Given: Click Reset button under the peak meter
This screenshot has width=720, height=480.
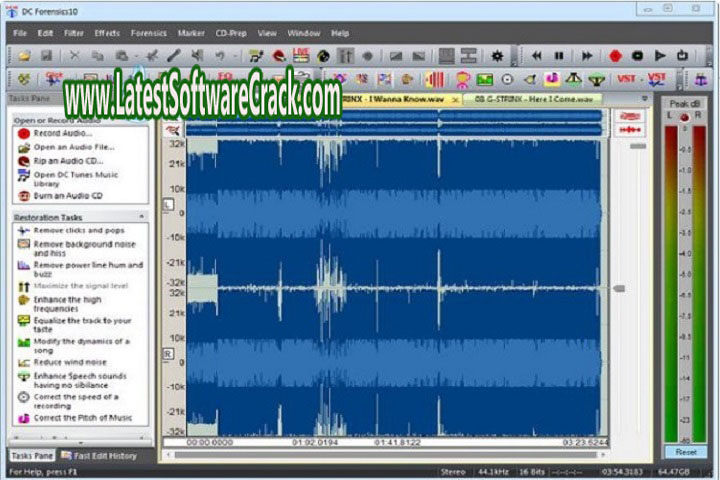Looking at the screenshot, I should point(685,451).
